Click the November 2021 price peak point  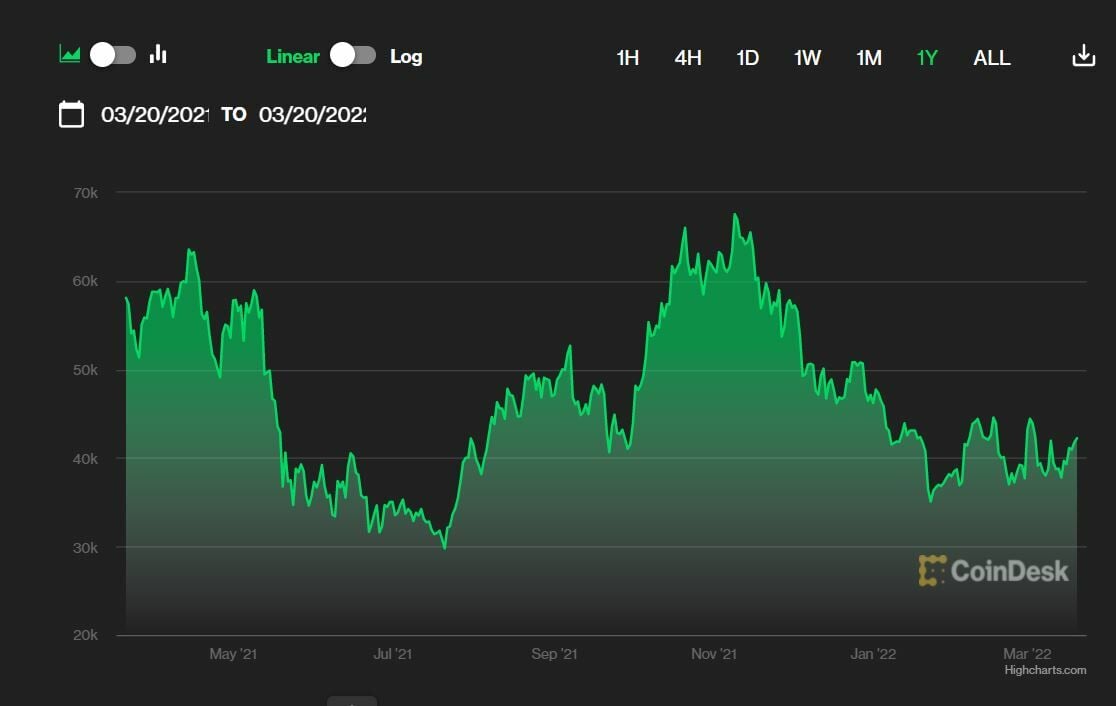tap(735, 214)
